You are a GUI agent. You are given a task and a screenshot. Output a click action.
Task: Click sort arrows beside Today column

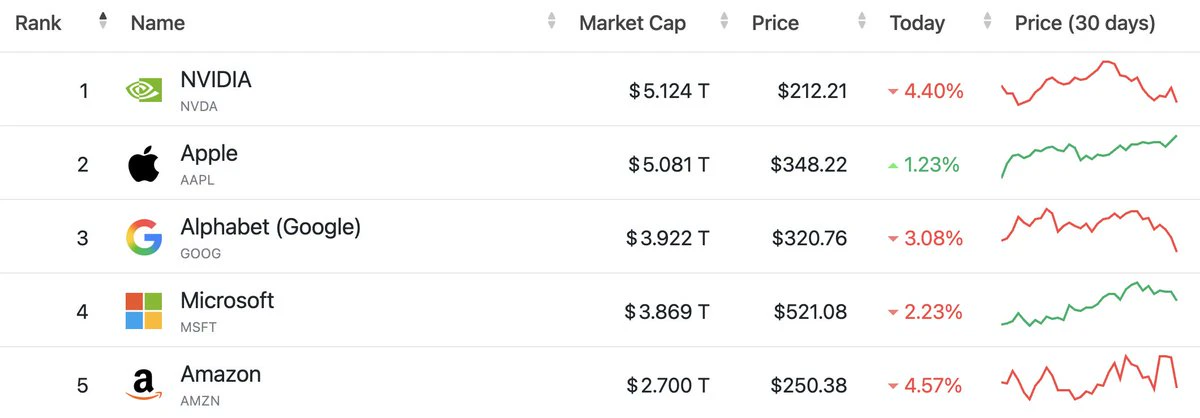(x=988, y=20)
